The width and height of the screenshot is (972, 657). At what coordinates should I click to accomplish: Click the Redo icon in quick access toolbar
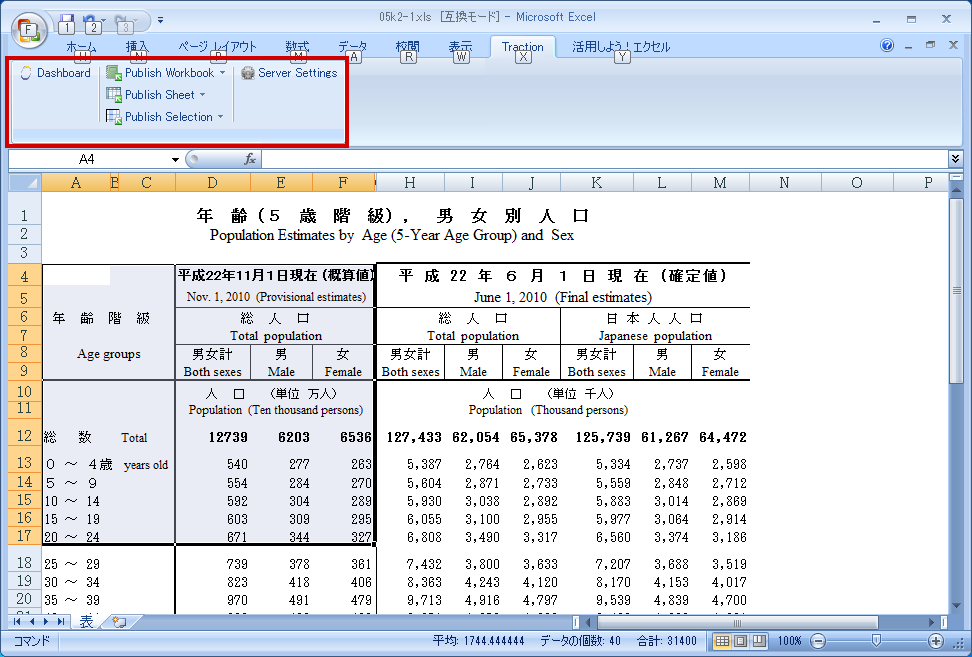(123, 24)
